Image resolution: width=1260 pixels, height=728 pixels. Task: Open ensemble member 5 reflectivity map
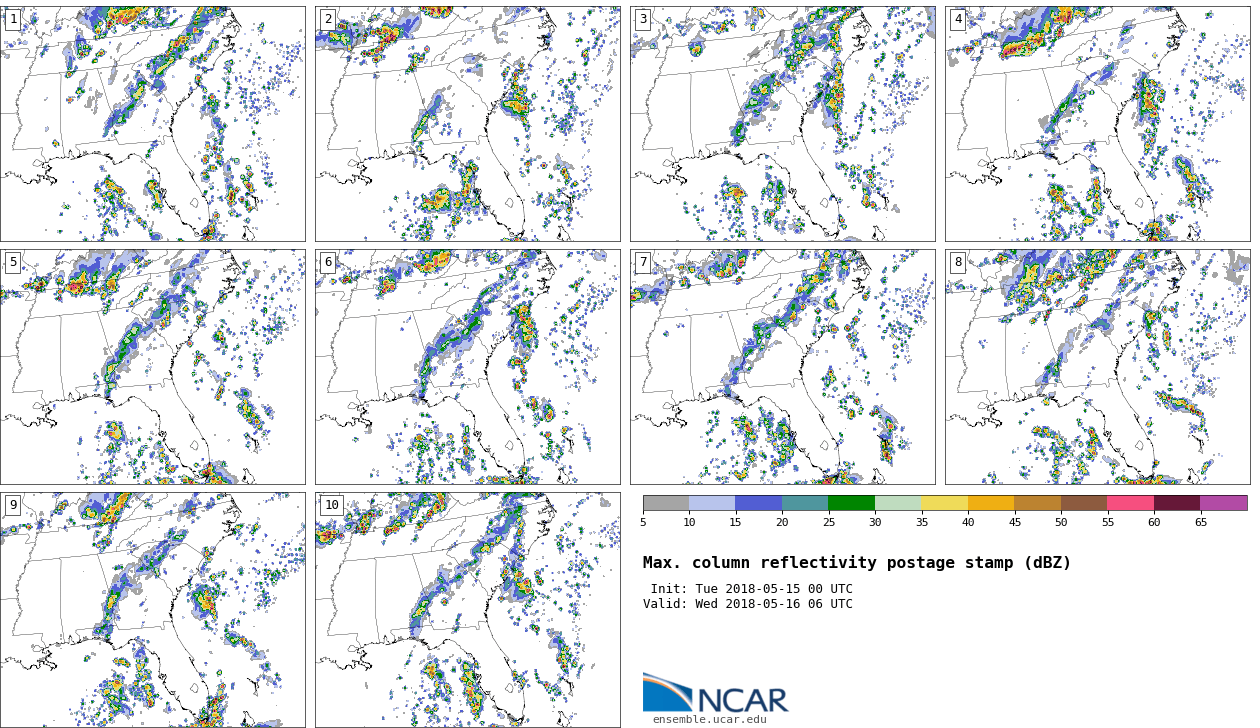point(152,367)
